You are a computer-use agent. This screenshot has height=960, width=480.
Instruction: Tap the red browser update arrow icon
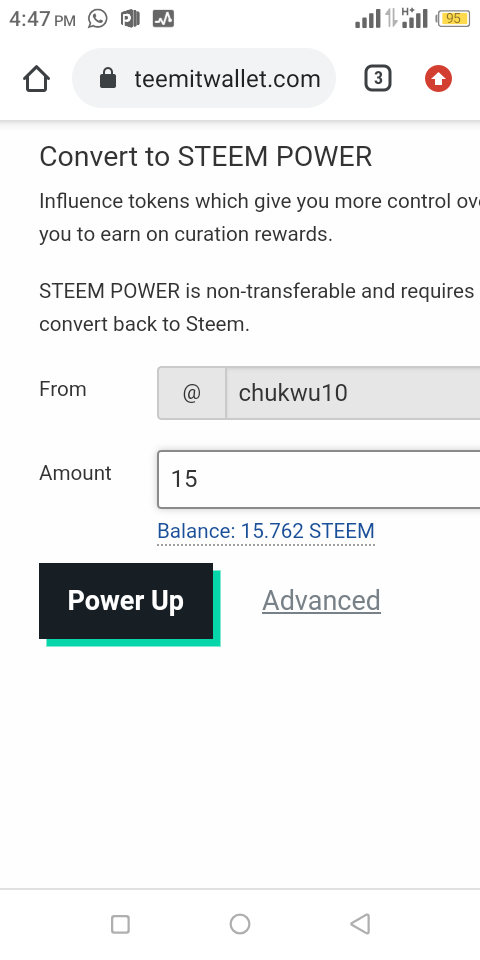click(438, 78)
